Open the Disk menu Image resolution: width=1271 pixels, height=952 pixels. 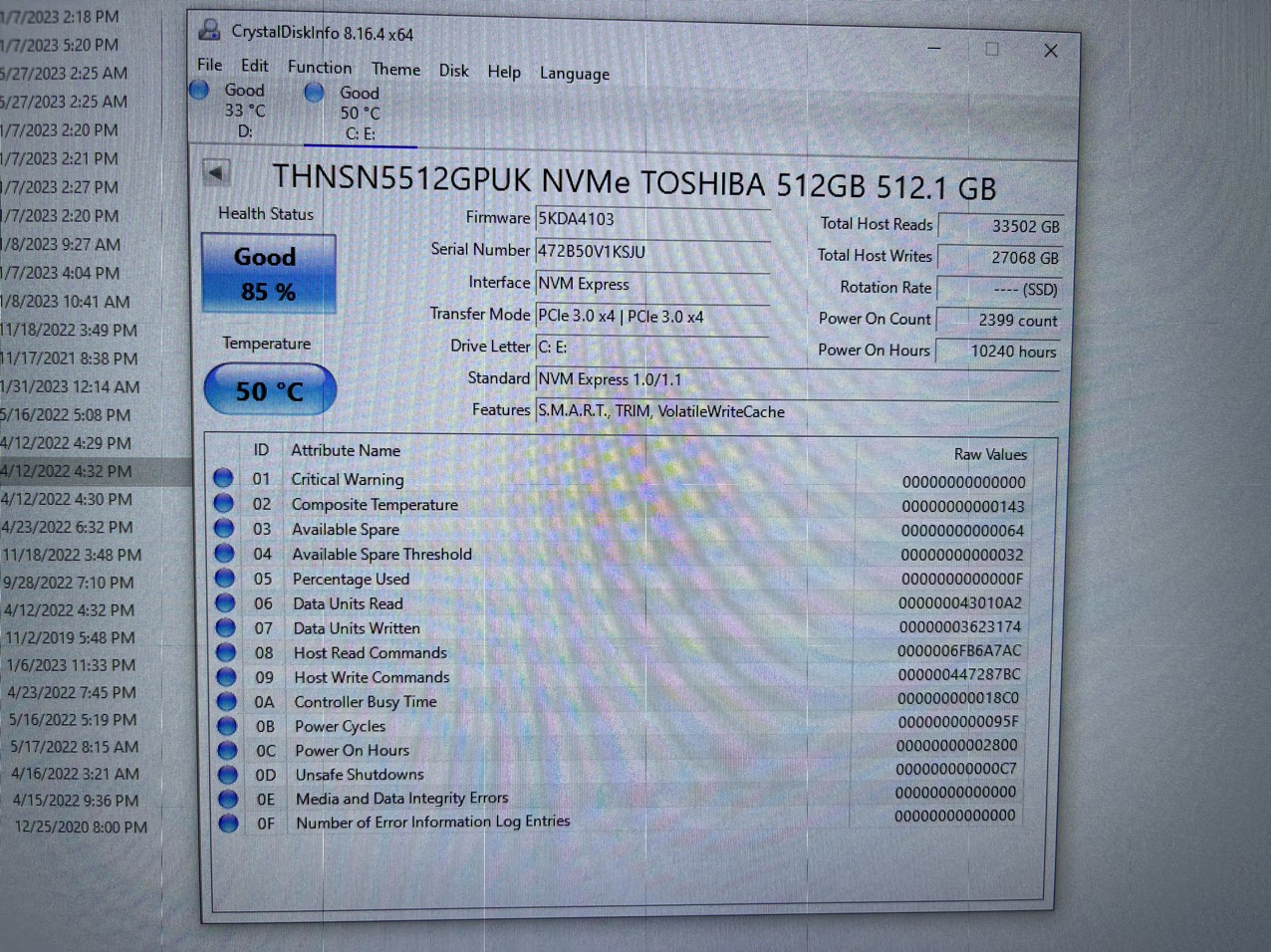click(x=453, y=71)
